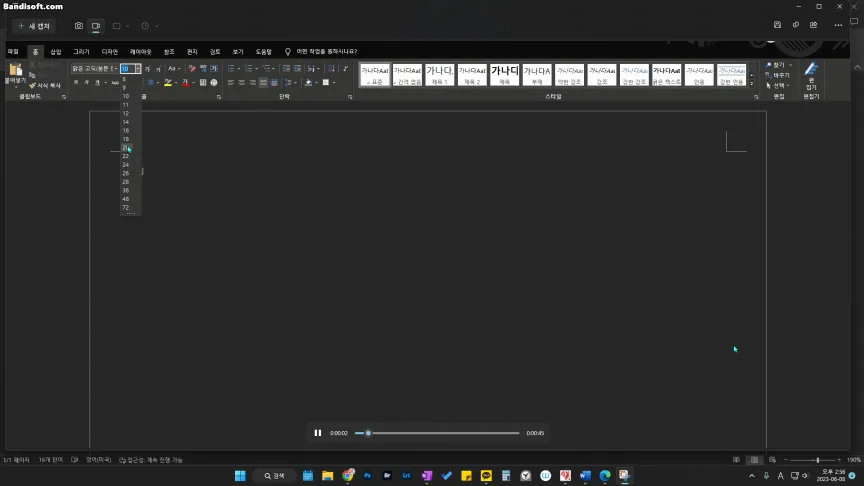Open paragraph dialog launcher
864x486 pixels.
350,97
